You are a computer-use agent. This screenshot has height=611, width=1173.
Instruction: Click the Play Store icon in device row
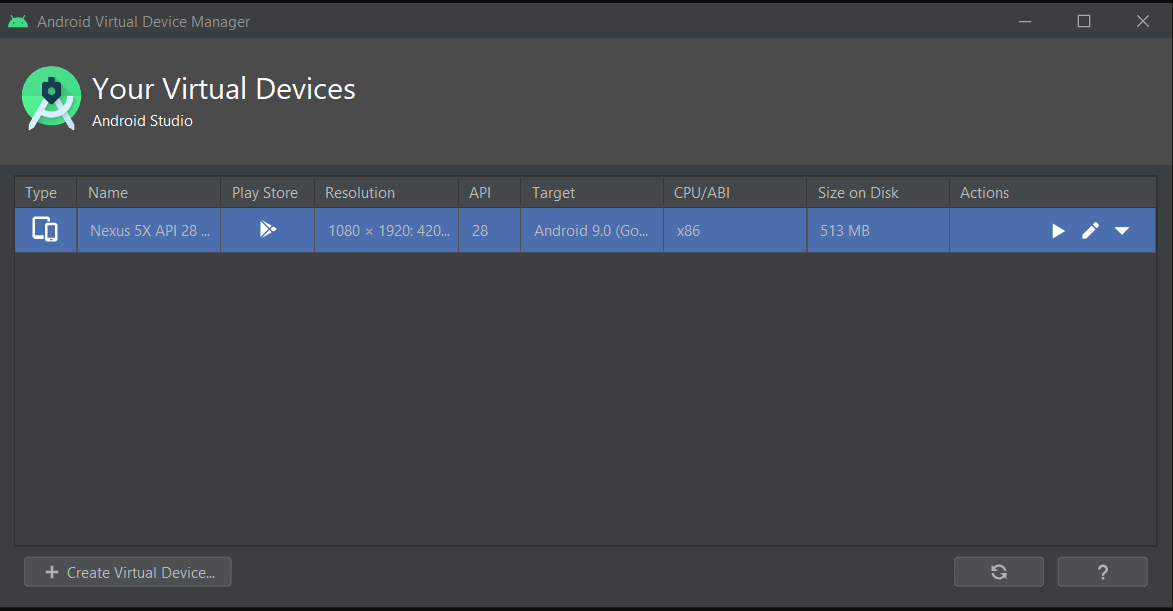click(x=267, y=229)
